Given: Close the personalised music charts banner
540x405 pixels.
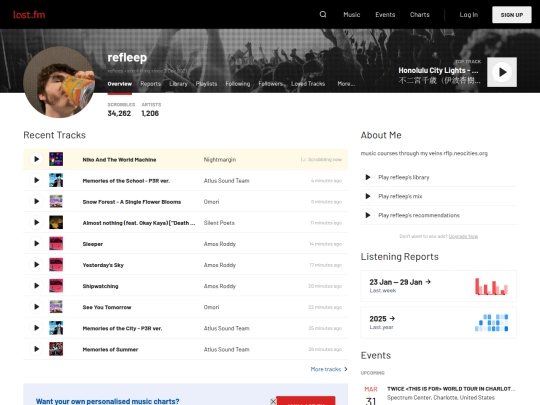Looking at the screenshot, I should 273,401.
